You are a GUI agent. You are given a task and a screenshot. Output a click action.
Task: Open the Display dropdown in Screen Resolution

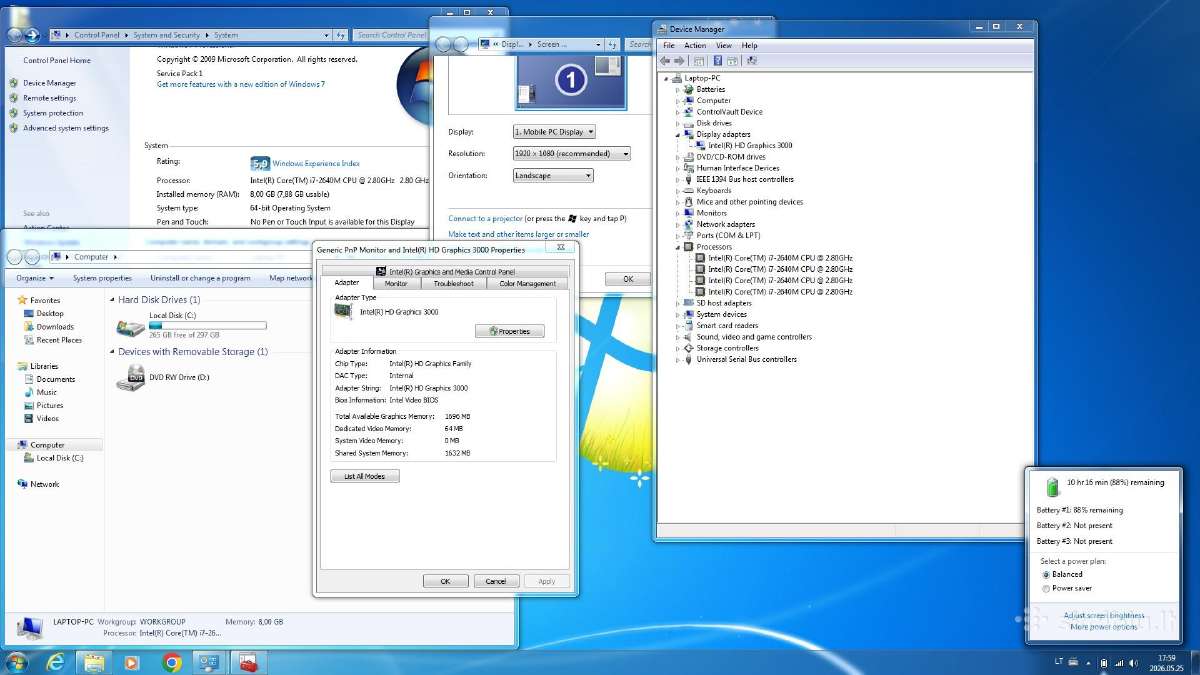tap(554, 132)
